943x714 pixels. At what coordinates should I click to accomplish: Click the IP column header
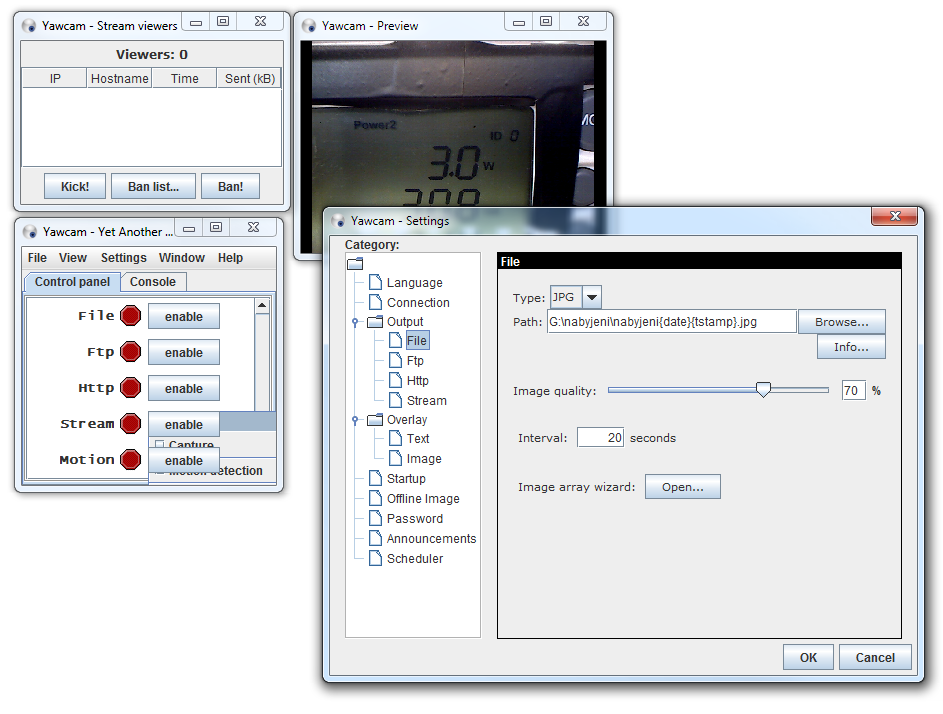point(55,78)
